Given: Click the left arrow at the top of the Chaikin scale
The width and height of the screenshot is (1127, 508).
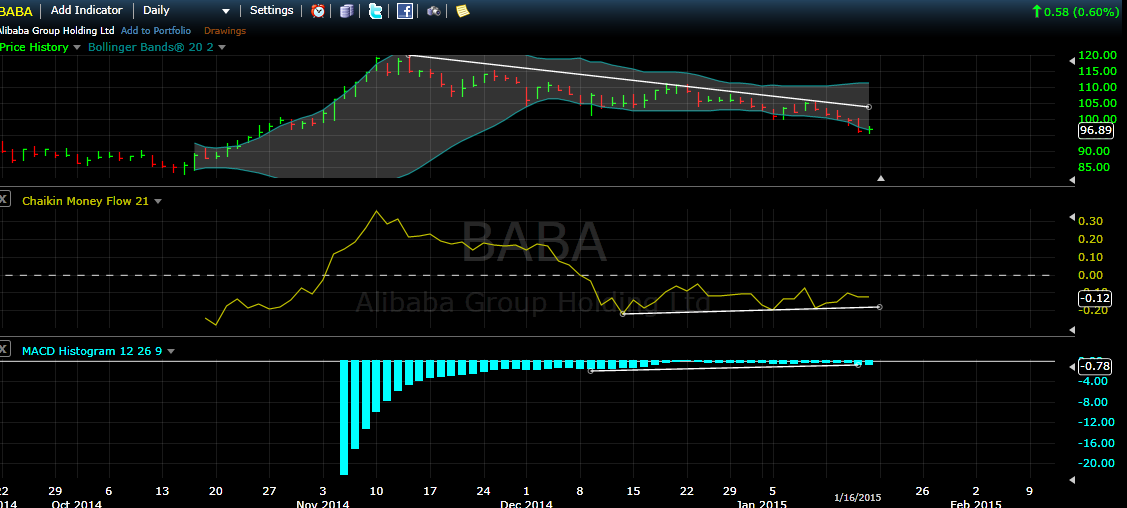Looking at the screenshot, I should (x=1072, y=218).
